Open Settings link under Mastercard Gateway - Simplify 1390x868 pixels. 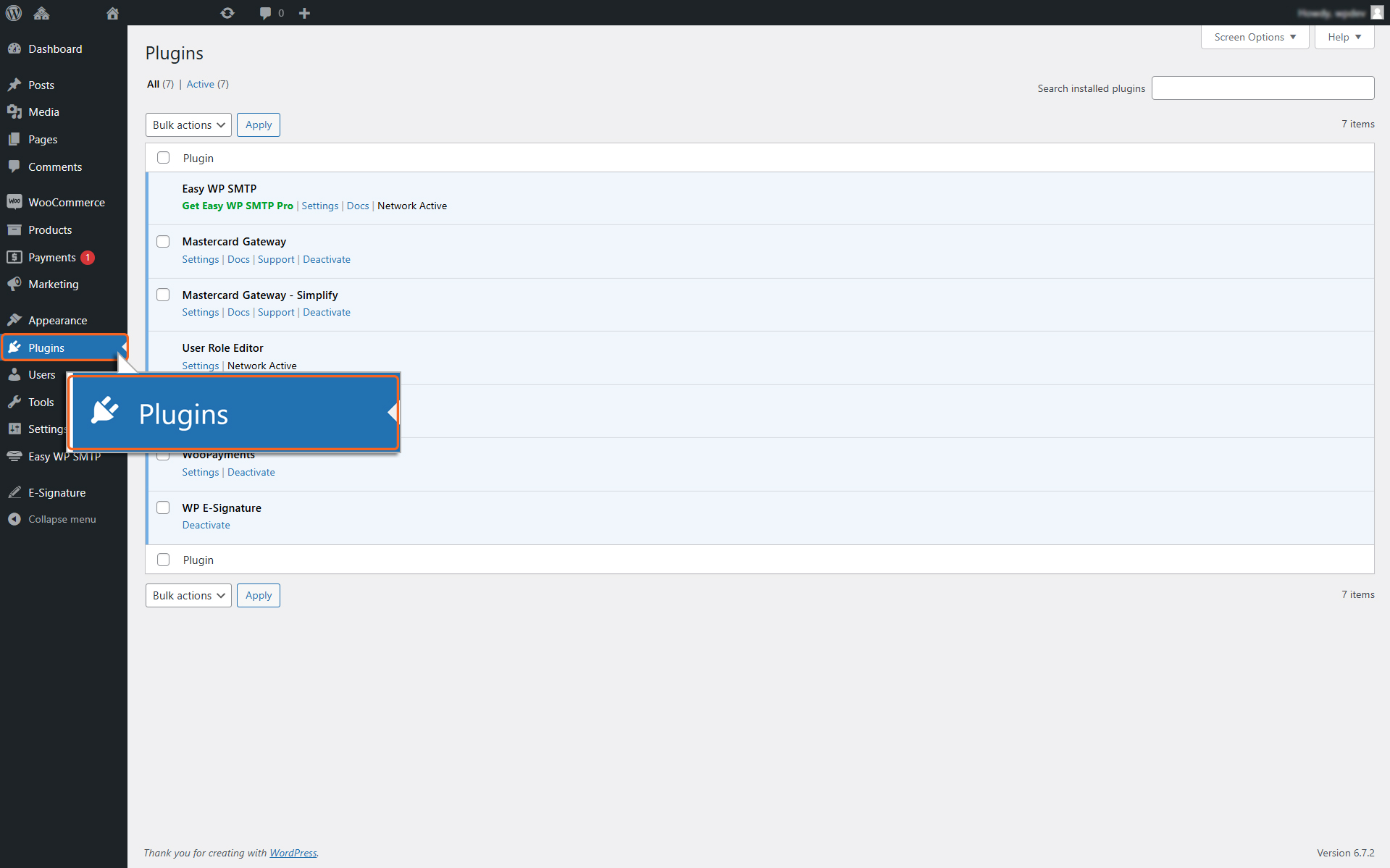click(x=201, y=312)
